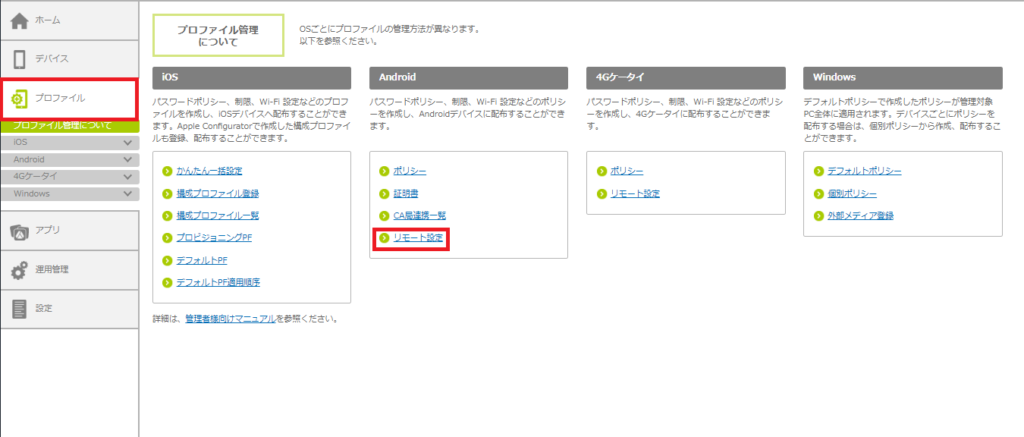Expand the iOS submenu in sidebar

127,144
